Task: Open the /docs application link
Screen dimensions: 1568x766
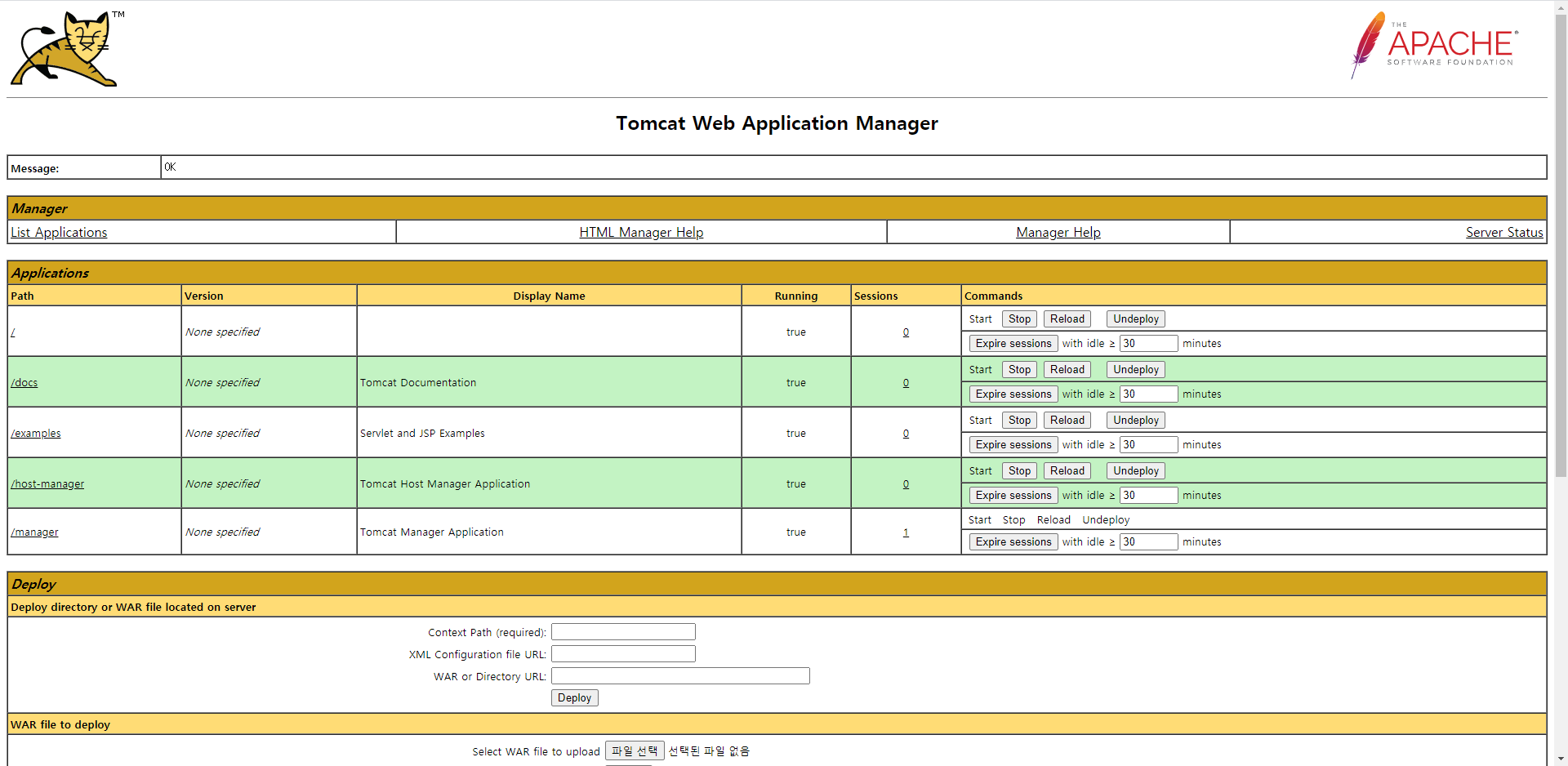Action: click(x=24, y=383)
